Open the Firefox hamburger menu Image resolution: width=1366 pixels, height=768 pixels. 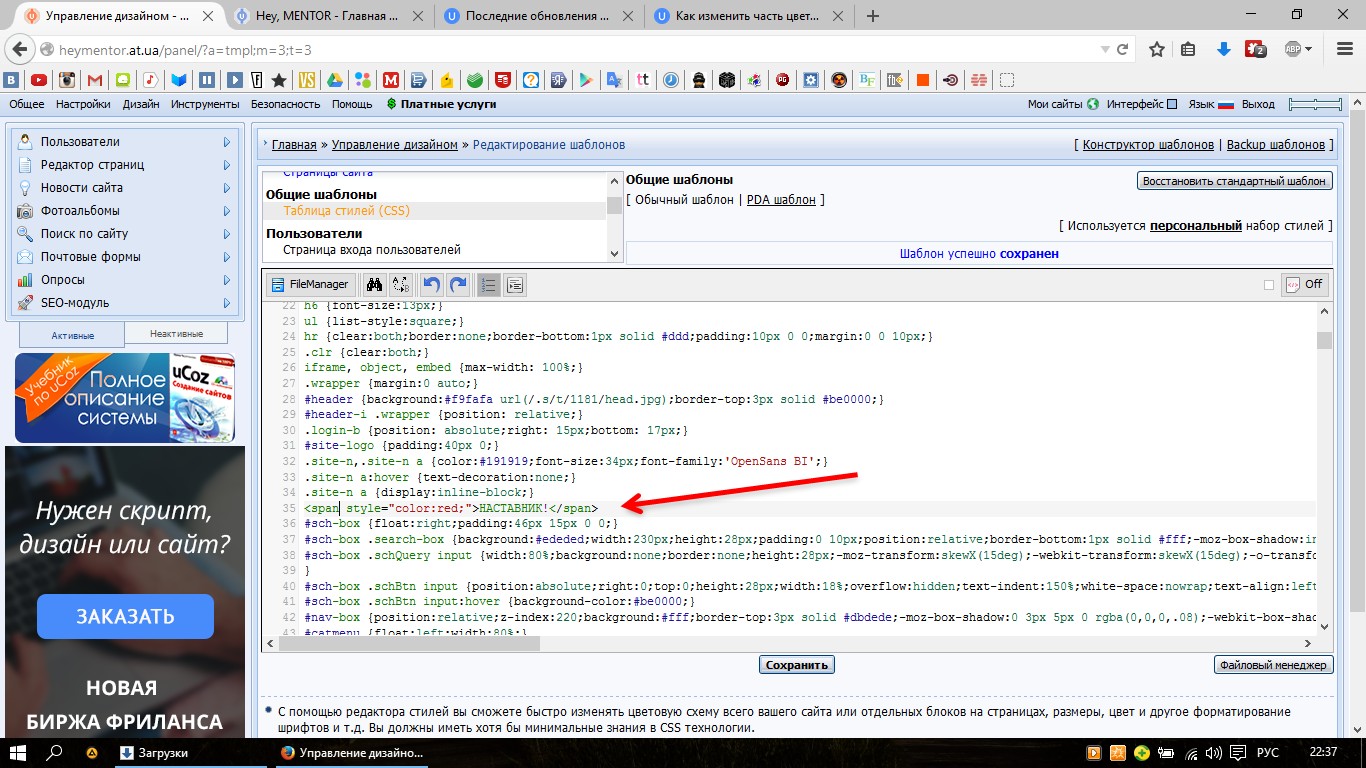(x=1343, y=49)
